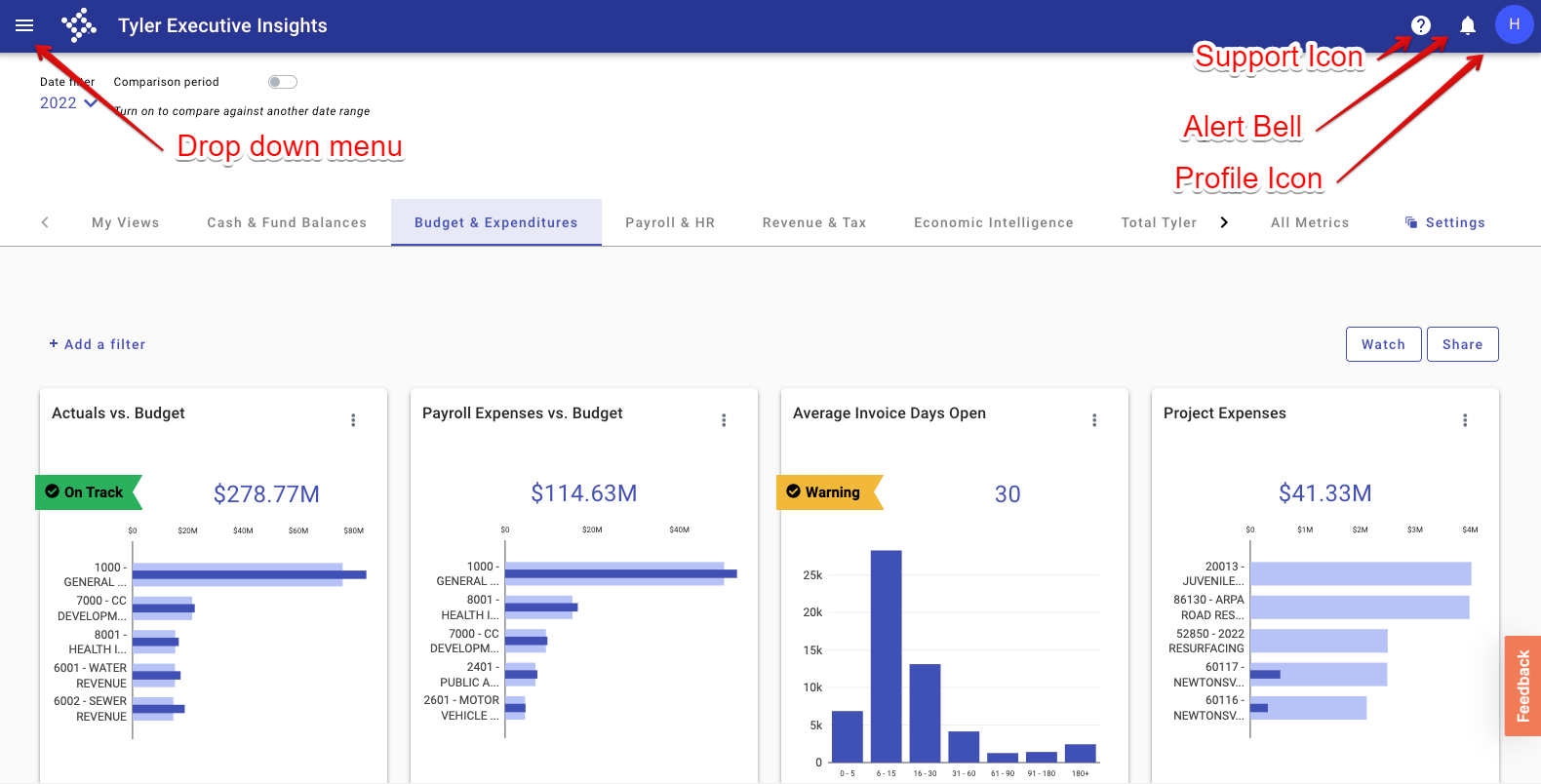Click the 16-30 days invoice bar
The image size is (1541, 784).
925,713
